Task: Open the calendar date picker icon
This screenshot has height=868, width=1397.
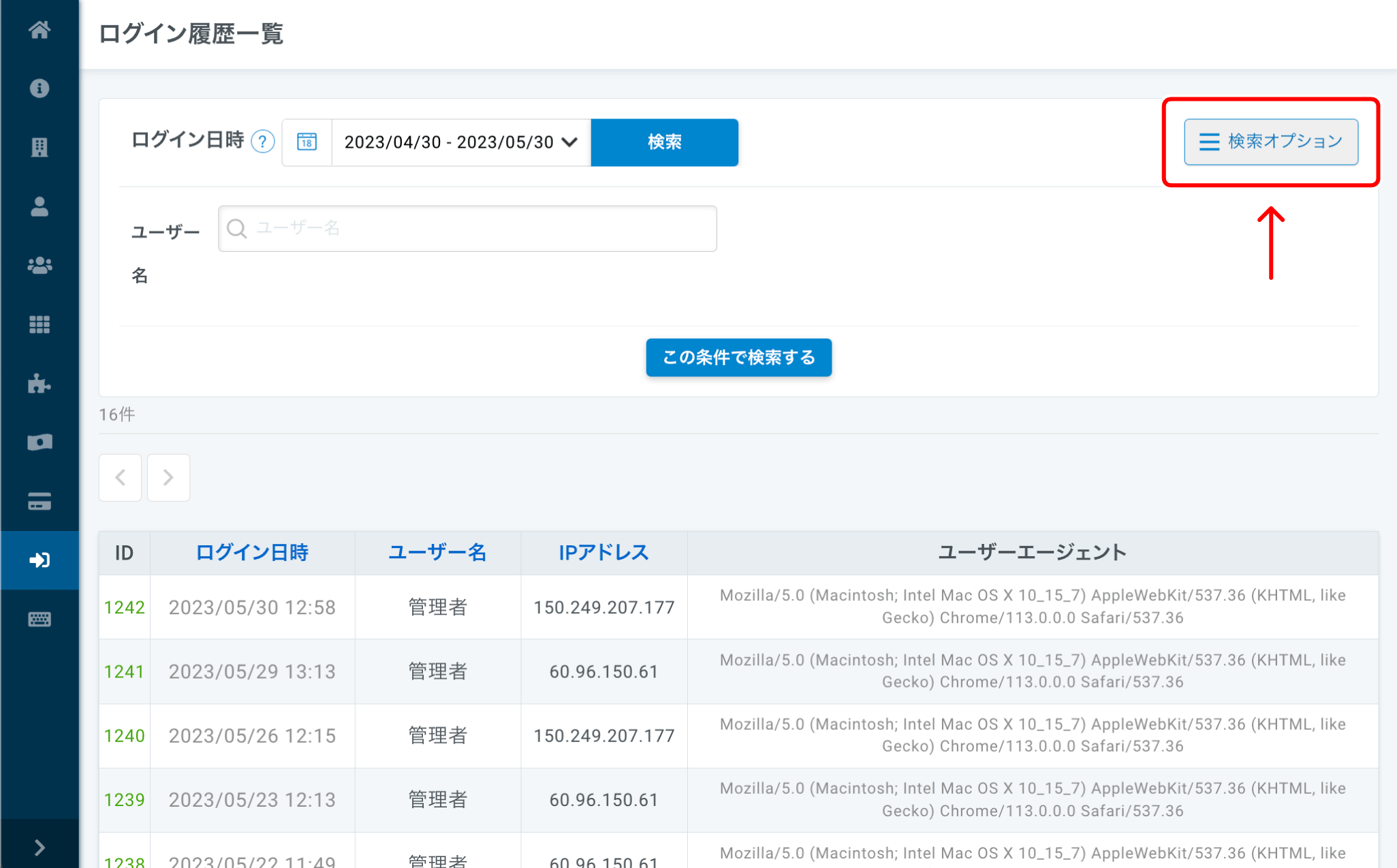Action: point(307,142)
